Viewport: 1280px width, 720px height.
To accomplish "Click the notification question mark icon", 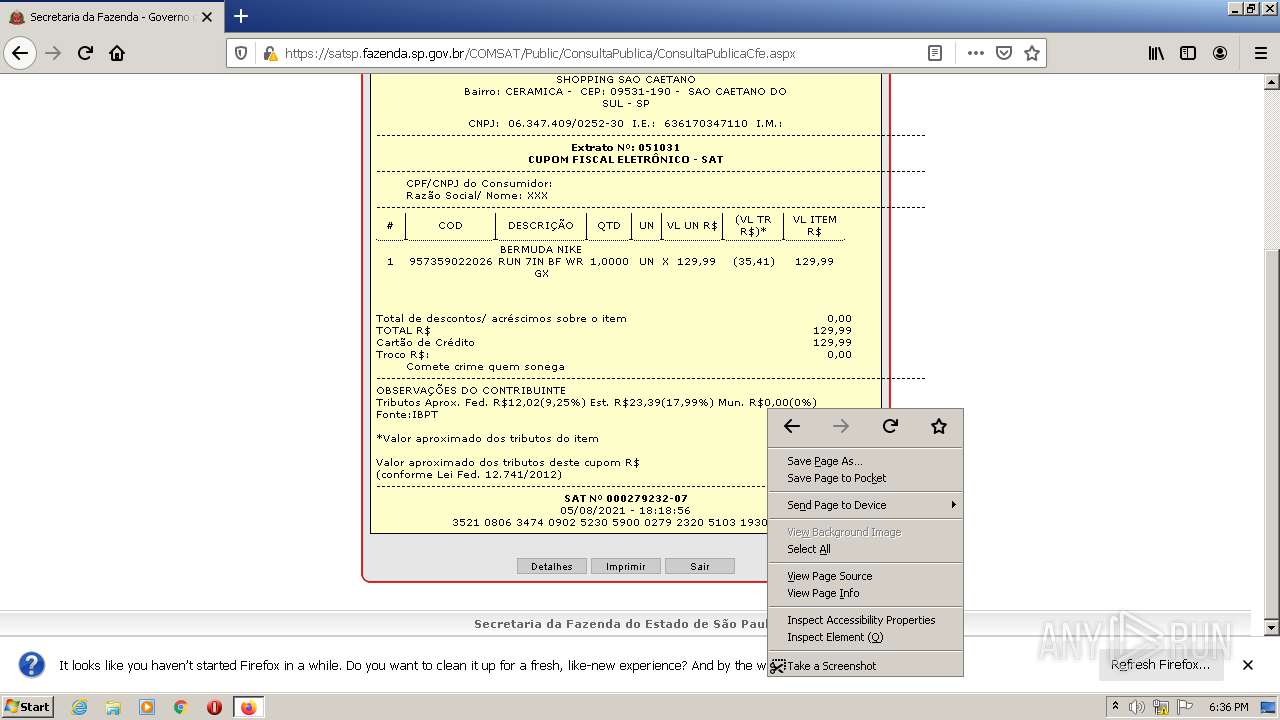I will pos(32,665).
